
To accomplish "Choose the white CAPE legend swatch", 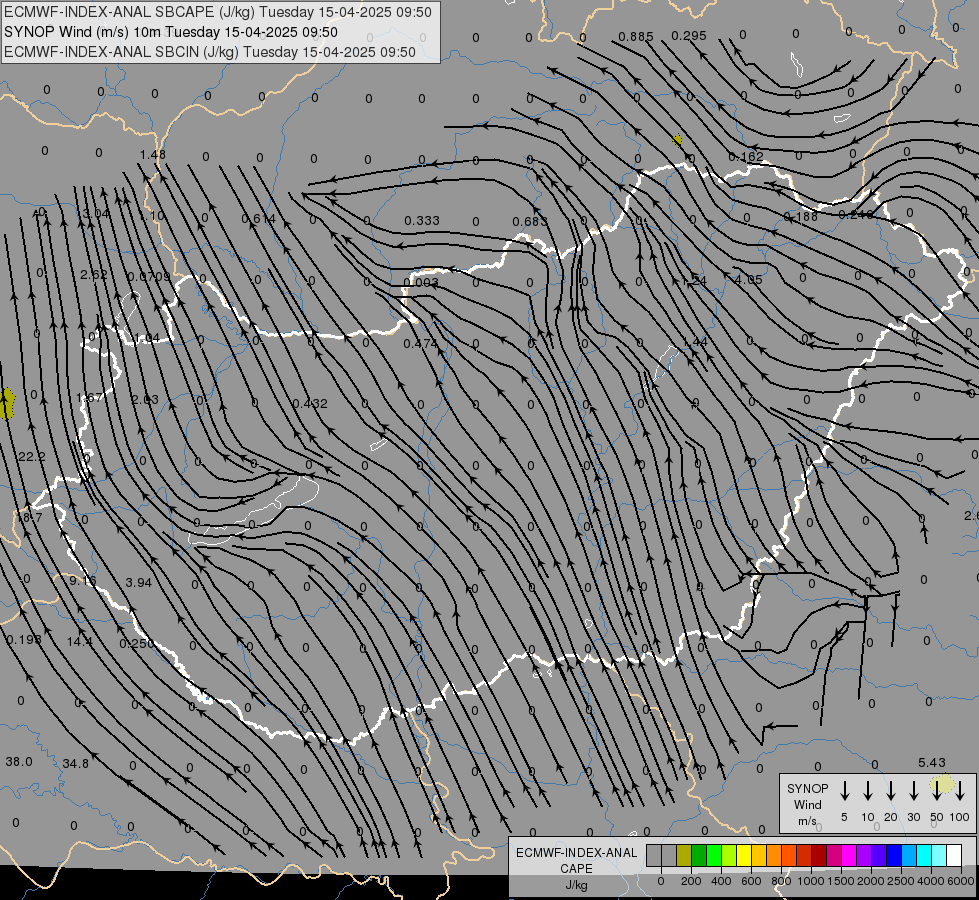I will pos(953,856).
